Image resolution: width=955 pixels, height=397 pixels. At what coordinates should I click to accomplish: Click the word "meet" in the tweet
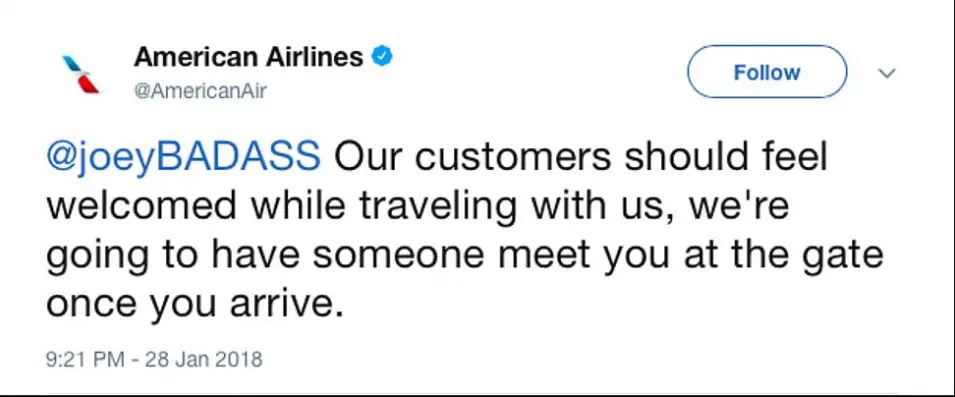537,256
